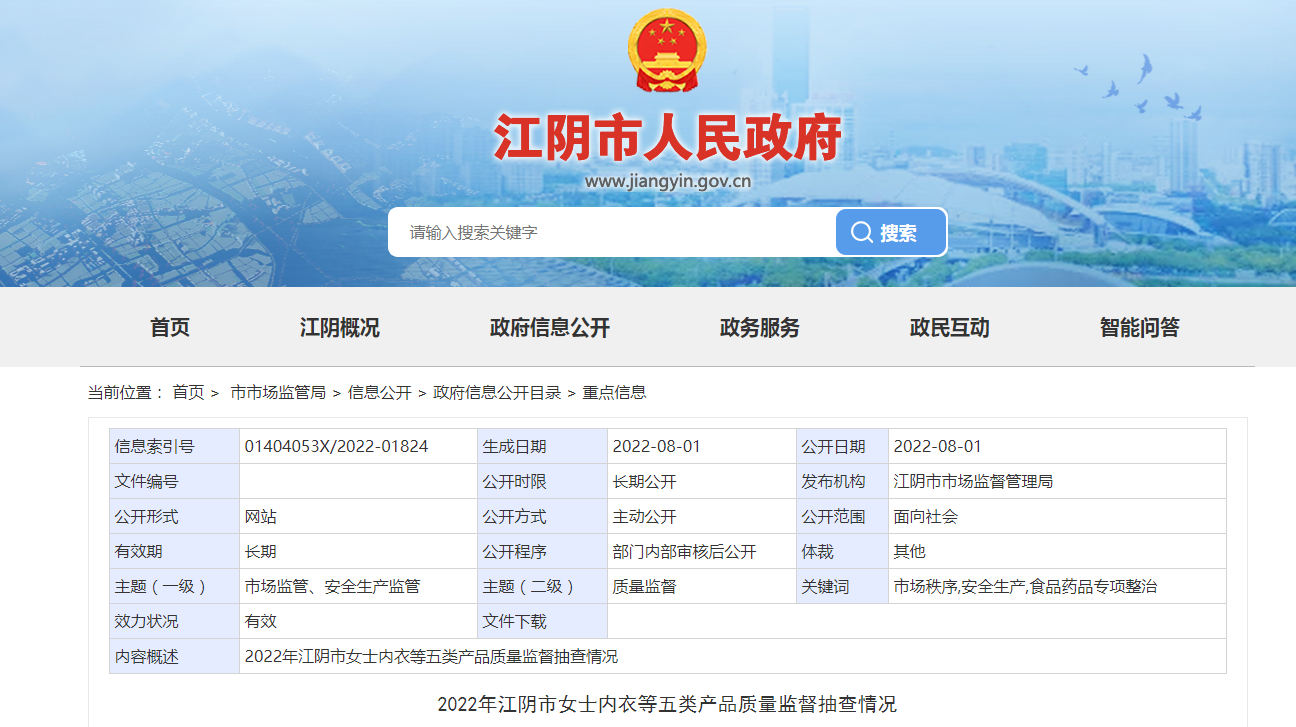Go to 政府信息公开 in navigation
Viewport: 1296px width, 727px height.
(x=549, y=327)
